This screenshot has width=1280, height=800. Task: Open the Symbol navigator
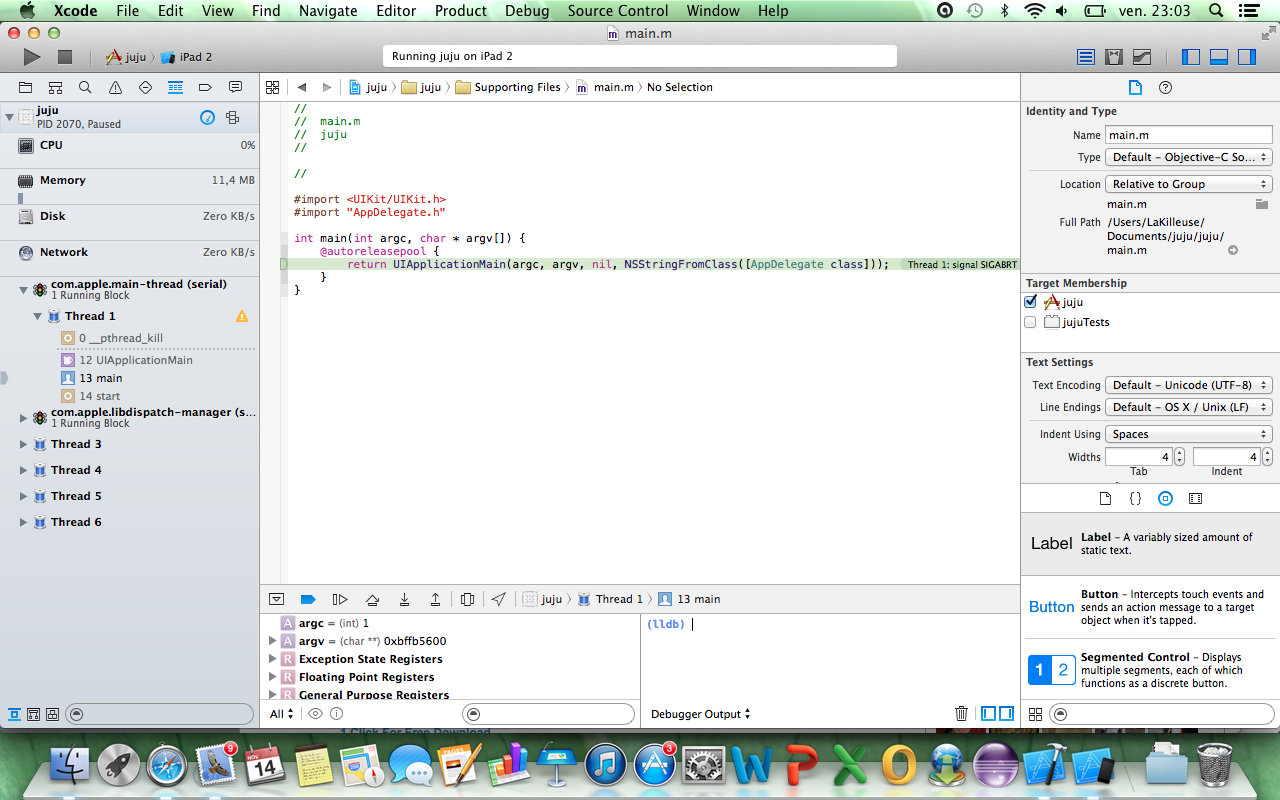coord(55,87)
